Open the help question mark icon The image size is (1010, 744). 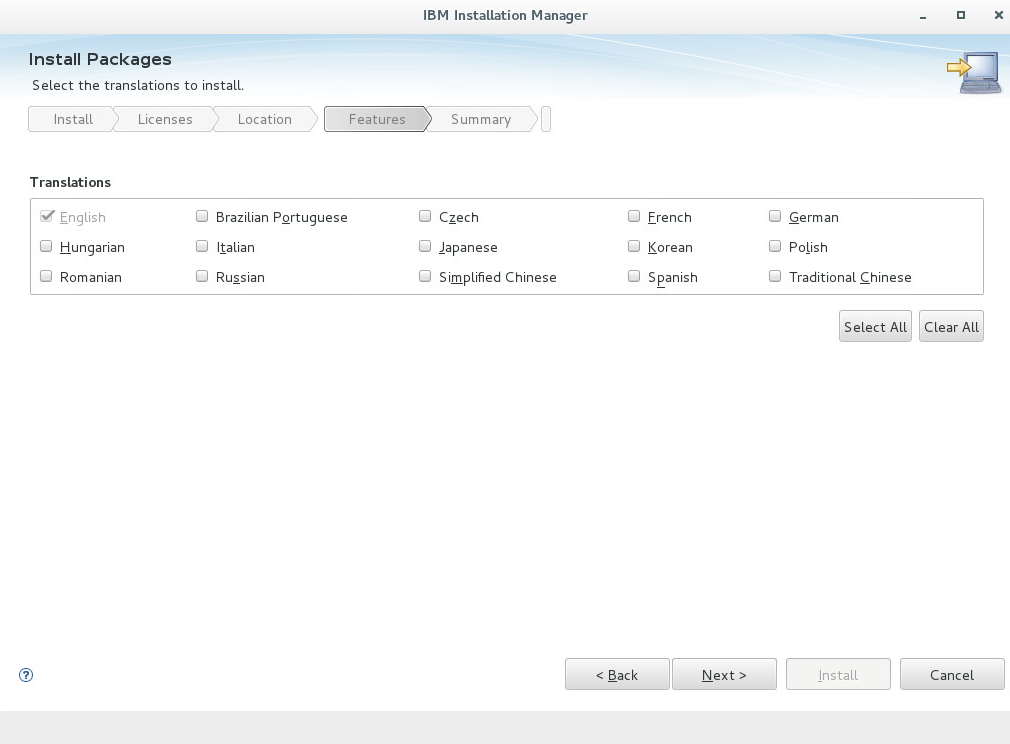coord(26,675)
